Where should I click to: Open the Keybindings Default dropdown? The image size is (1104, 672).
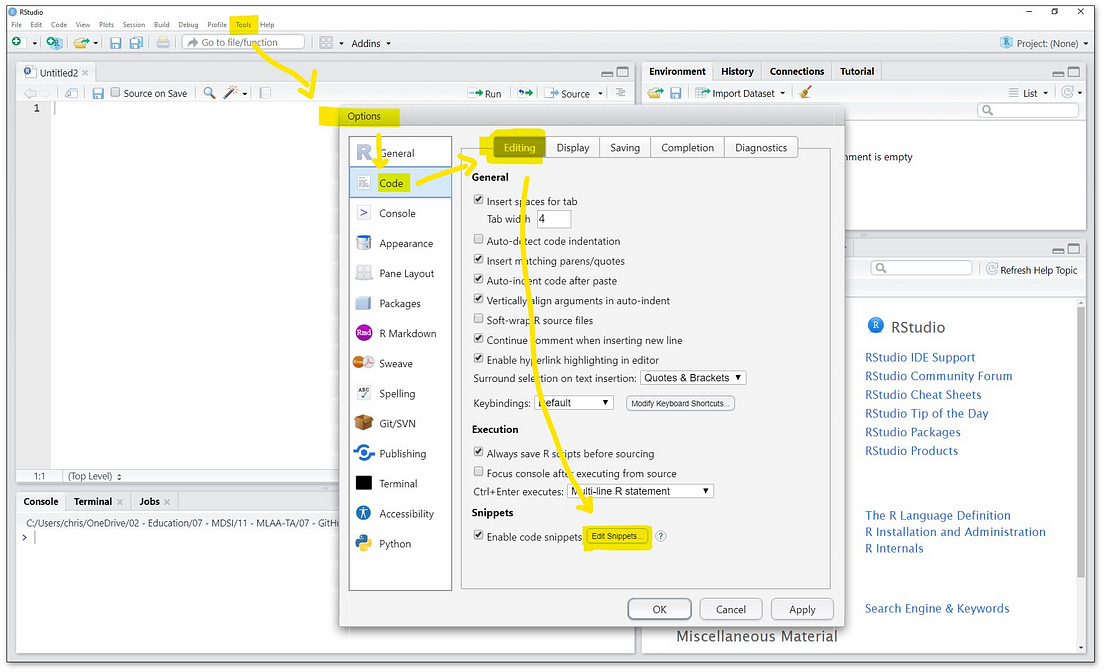coord(574,403)
